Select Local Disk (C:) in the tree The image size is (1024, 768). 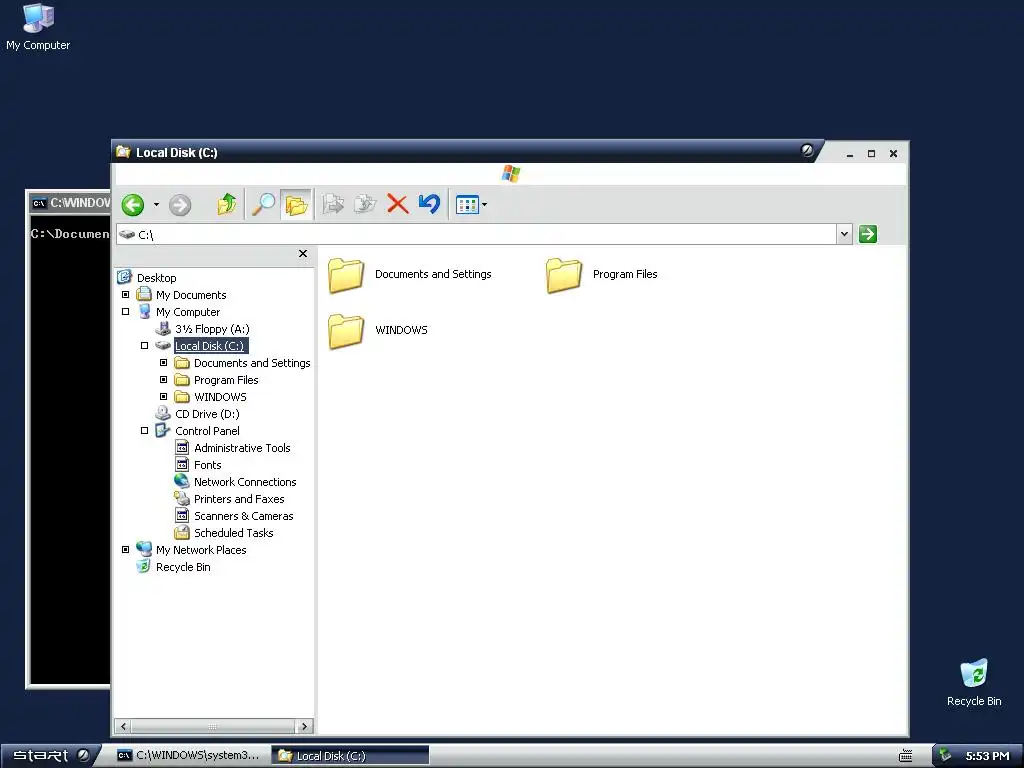209,345
